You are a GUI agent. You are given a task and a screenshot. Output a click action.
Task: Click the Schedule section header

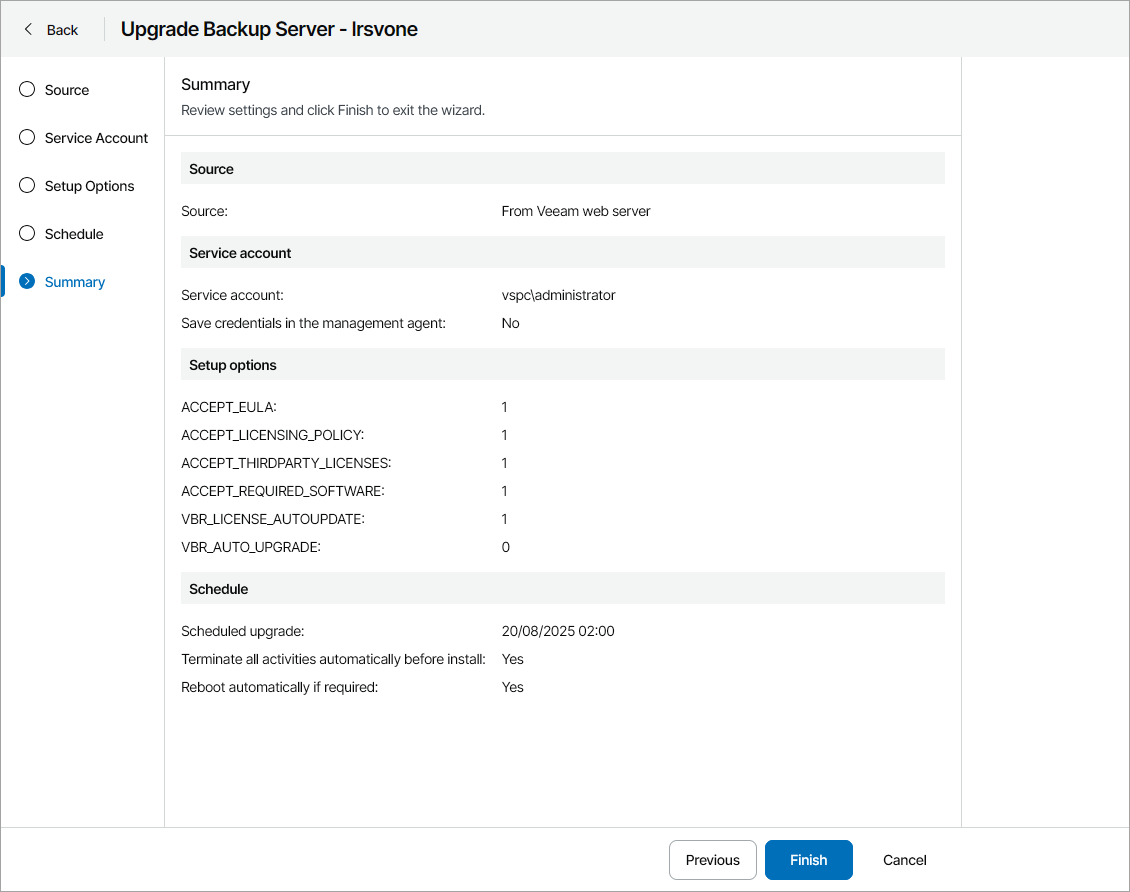[218, 589]
